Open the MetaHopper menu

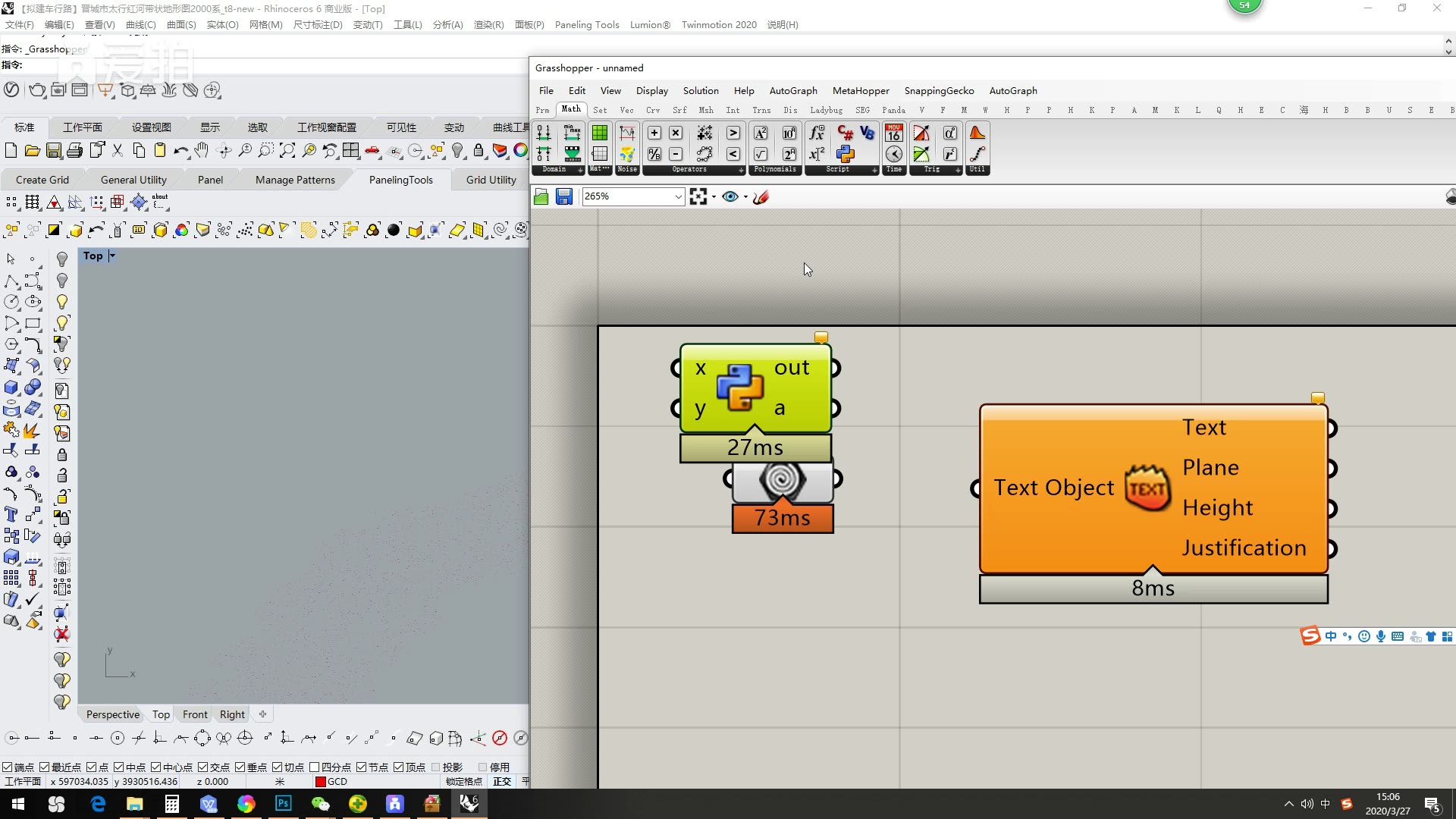(x=859, y=90)
